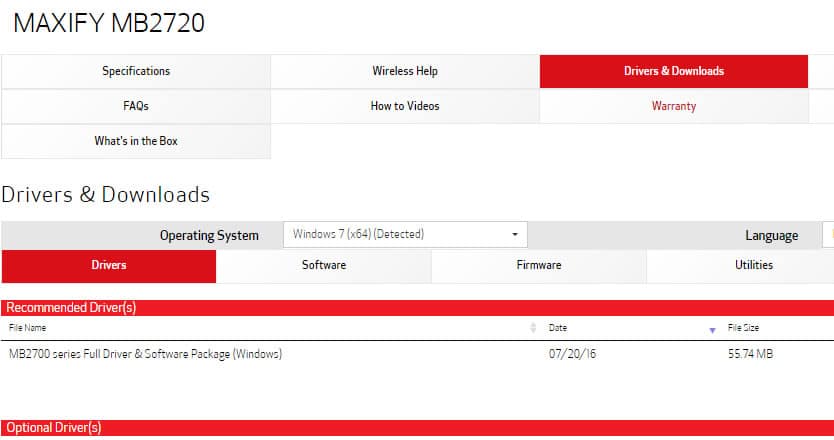Select the Drivers & Downloads tab

[x=673, y=72]
